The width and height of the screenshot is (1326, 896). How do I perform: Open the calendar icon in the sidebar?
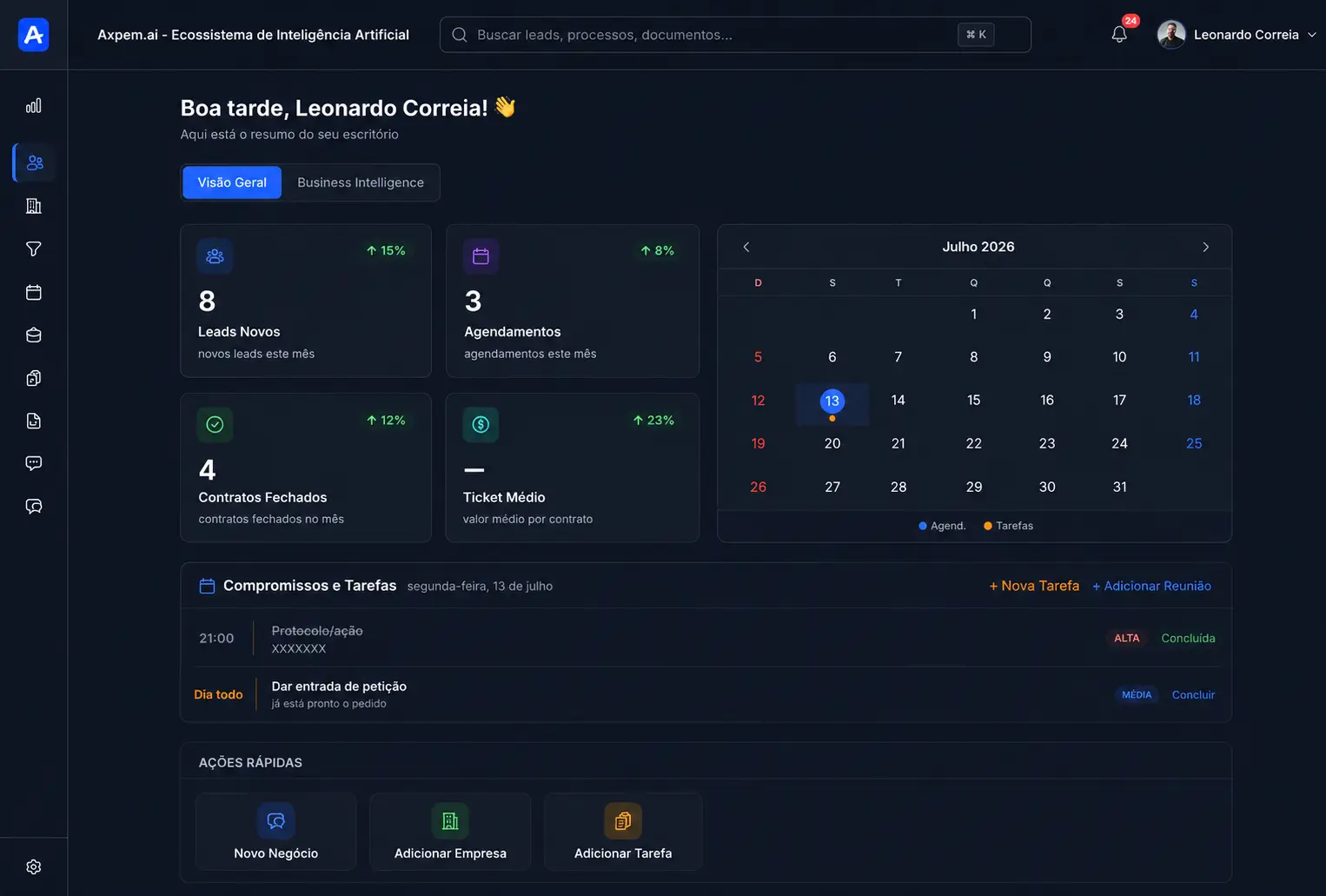33,292
